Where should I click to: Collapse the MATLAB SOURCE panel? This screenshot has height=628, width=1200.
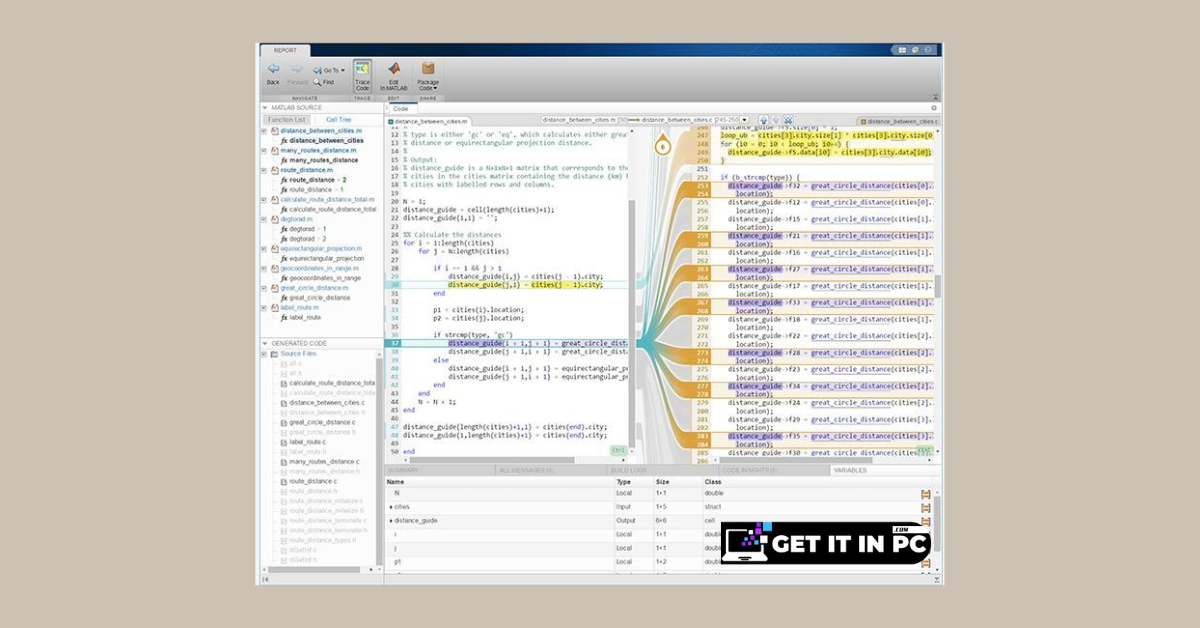point(266,107)
